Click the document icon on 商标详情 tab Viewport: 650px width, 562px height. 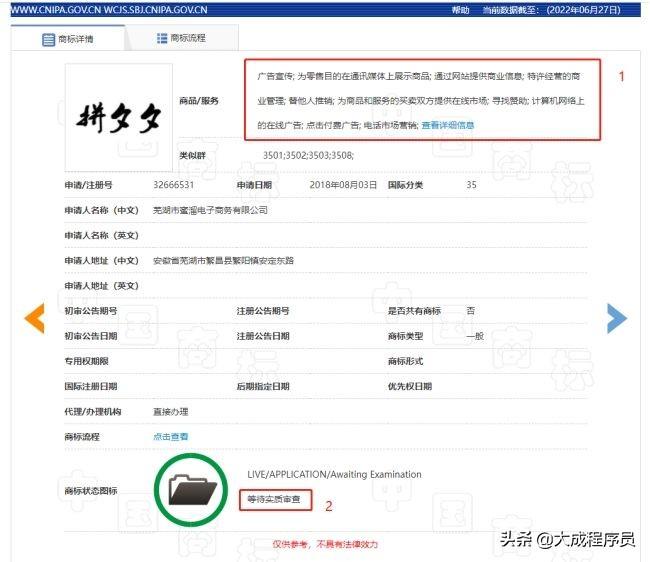coord(48,39)
